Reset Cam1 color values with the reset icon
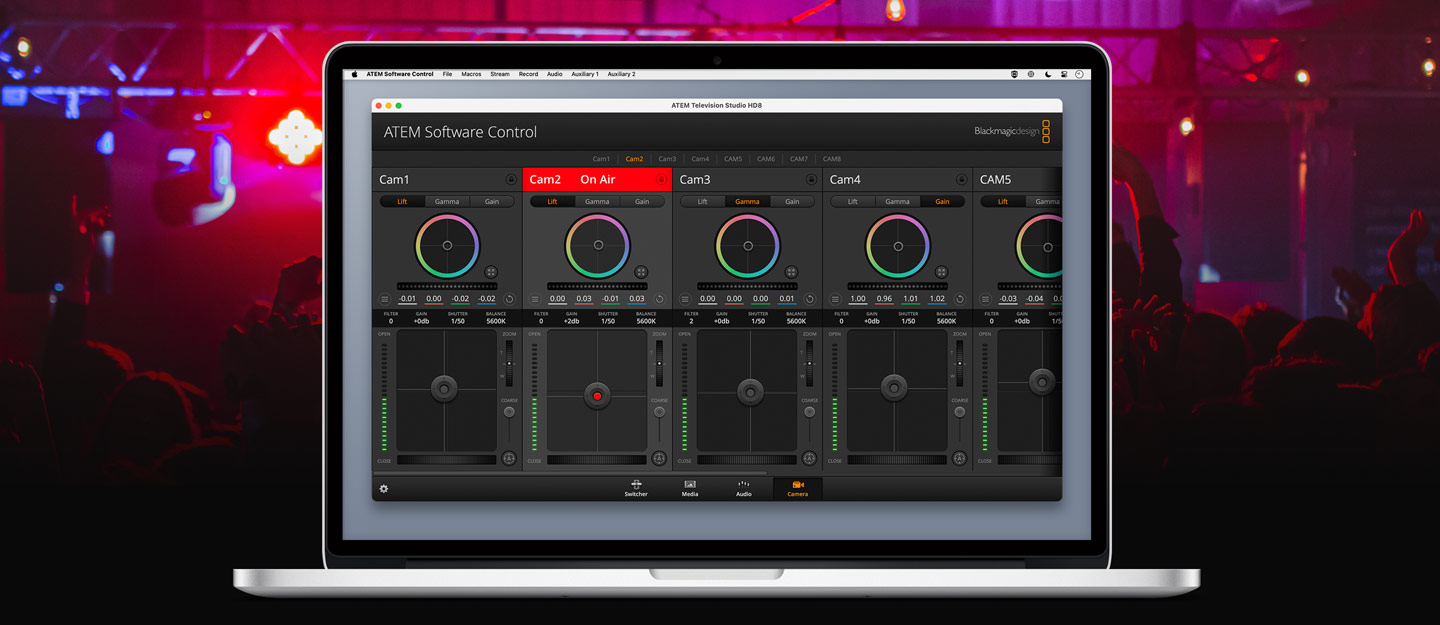The height and width of the screenshot is (625, 1440). [x=509, y=299]
